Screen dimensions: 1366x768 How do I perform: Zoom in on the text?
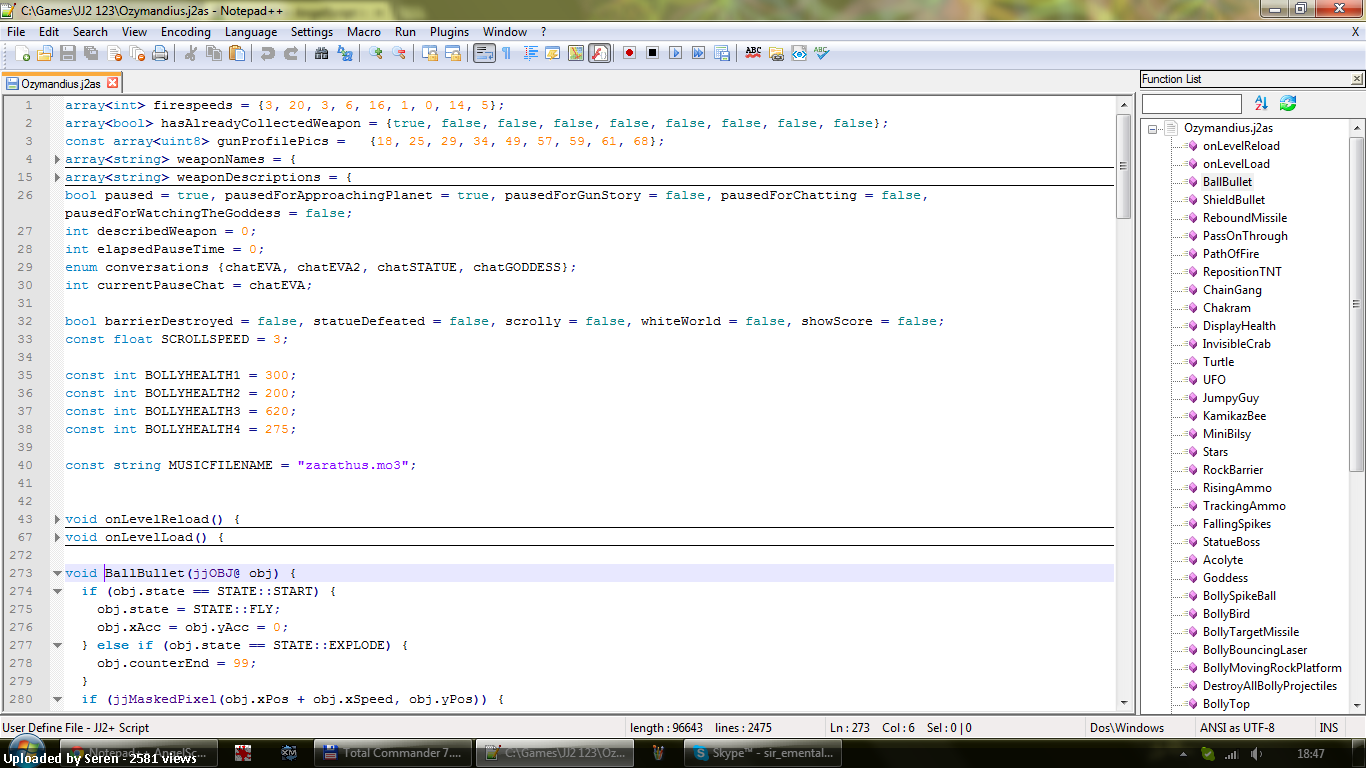point(378,53)
